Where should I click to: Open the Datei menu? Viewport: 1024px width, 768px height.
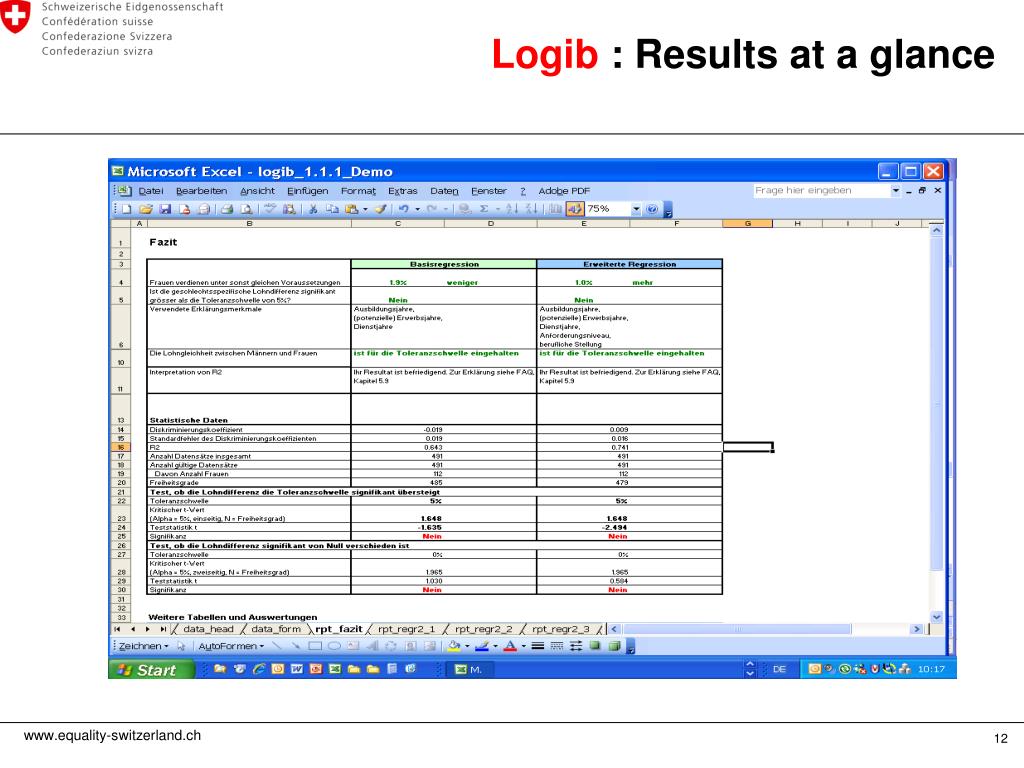click(151, 191)
